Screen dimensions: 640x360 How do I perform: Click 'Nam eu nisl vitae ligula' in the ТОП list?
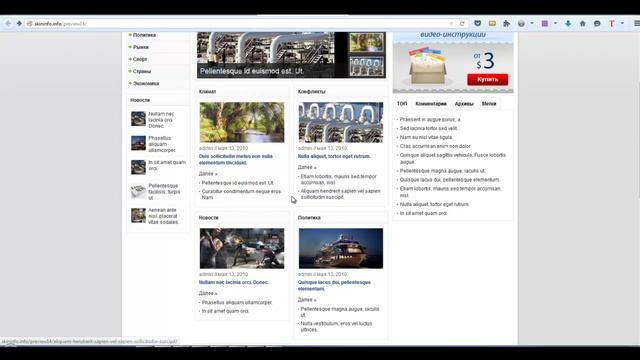[x=426, y=137]
